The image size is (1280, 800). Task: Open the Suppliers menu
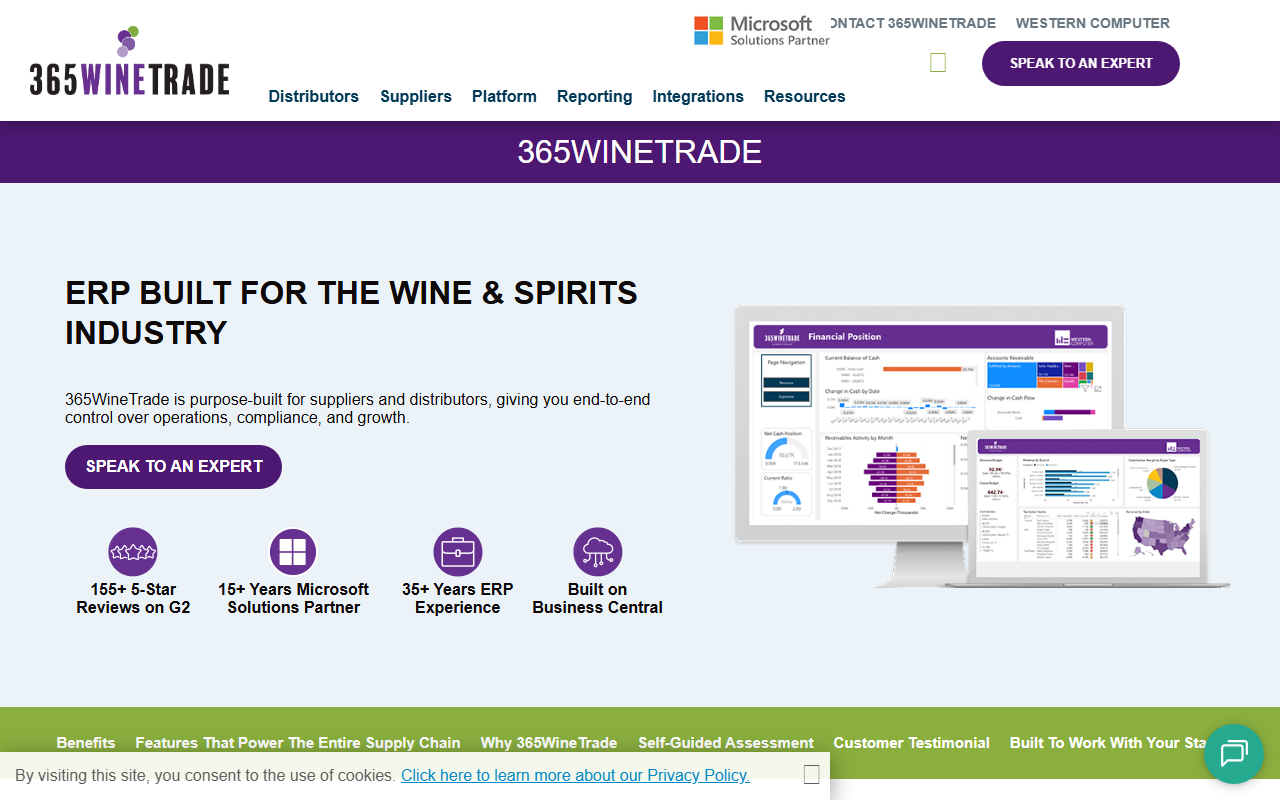tap(416, 96)
